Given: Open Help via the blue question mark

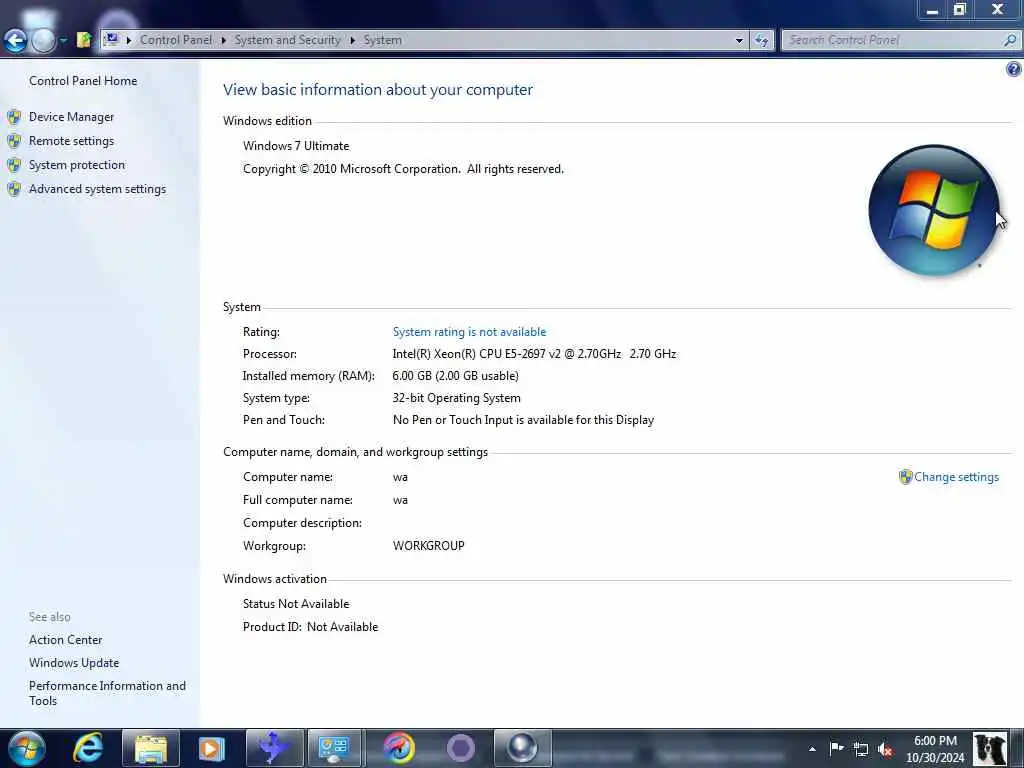Looking at the screenshot, I should tap(1014, 69).
